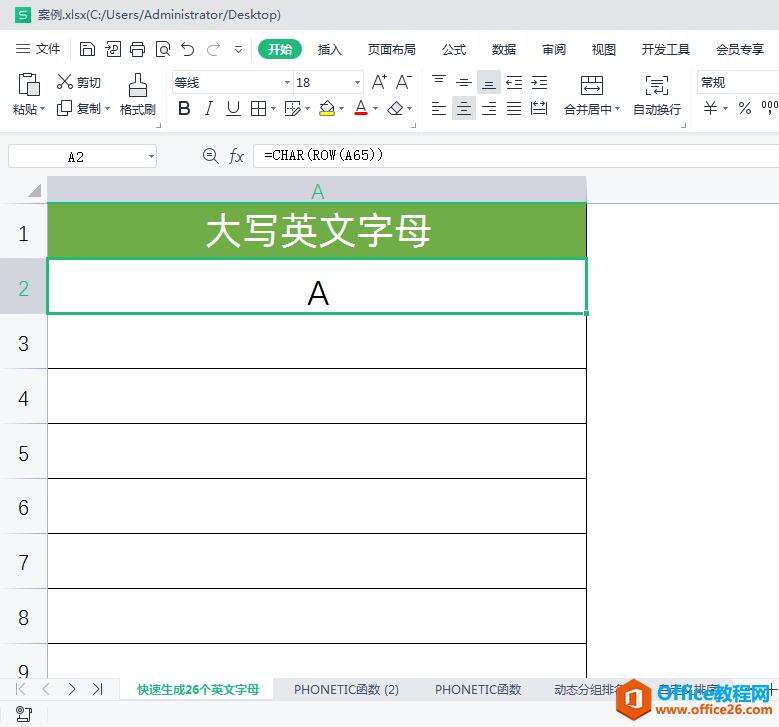Align text to bottom
This screenshot has height=727, width=779.
pyautogui.click(x=489, y=82)
